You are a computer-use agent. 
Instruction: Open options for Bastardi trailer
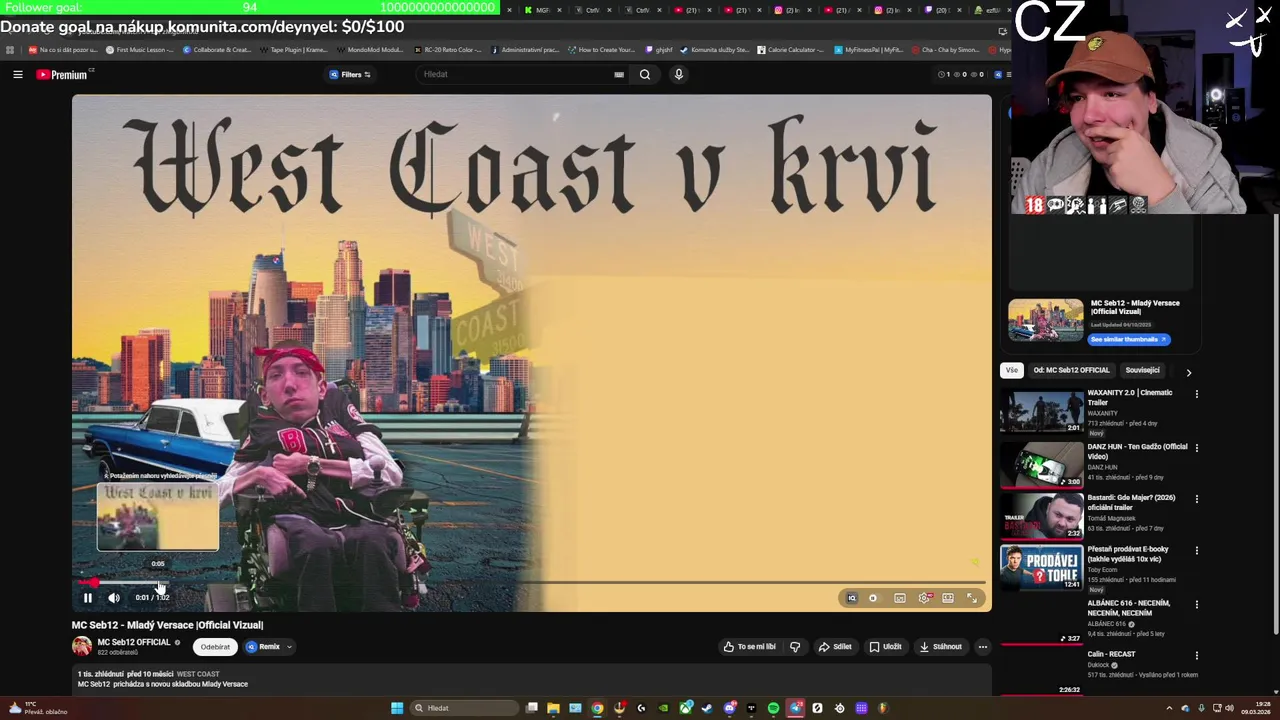(x=1196, y=498)
